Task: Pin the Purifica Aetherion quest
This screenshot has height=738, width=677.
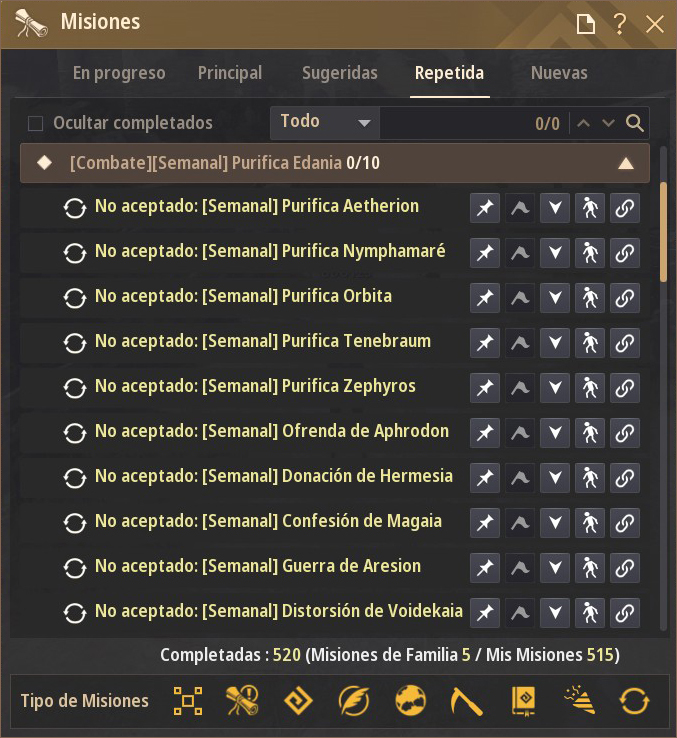Action: click(x=485, y=208)
